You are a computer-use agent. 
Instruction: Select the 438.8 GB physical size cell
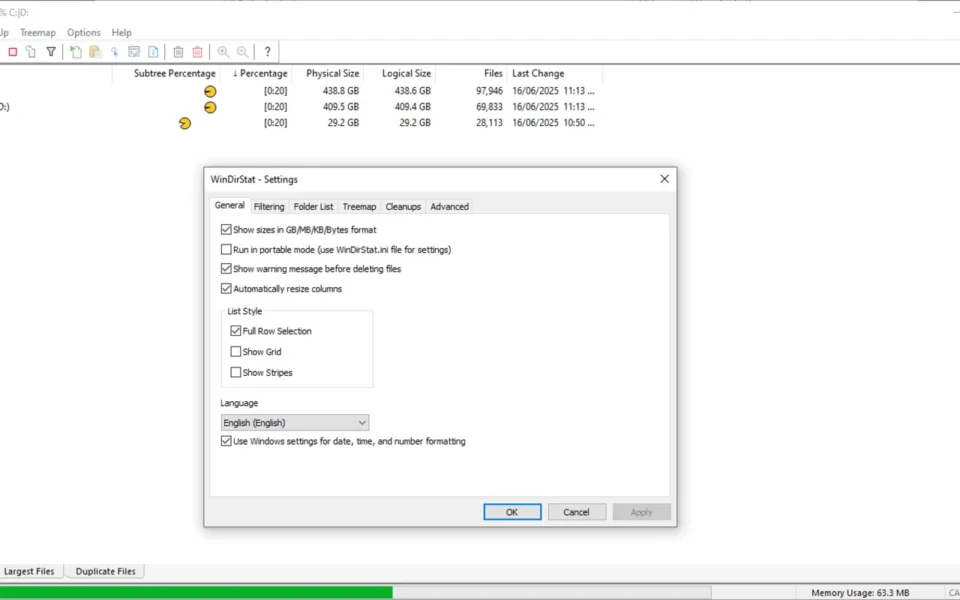coord(340,91)
